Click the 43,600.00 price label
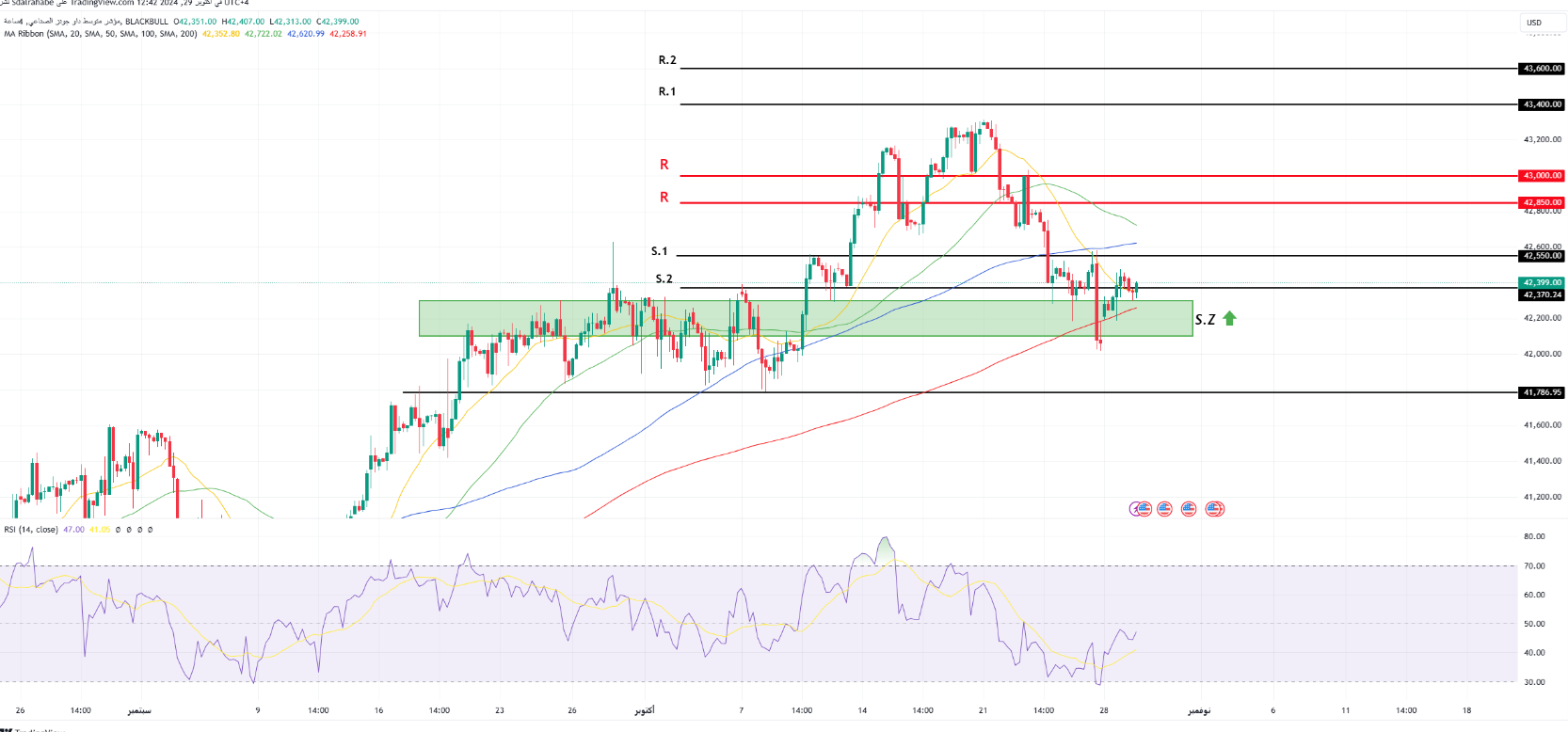 point(1543,69)
